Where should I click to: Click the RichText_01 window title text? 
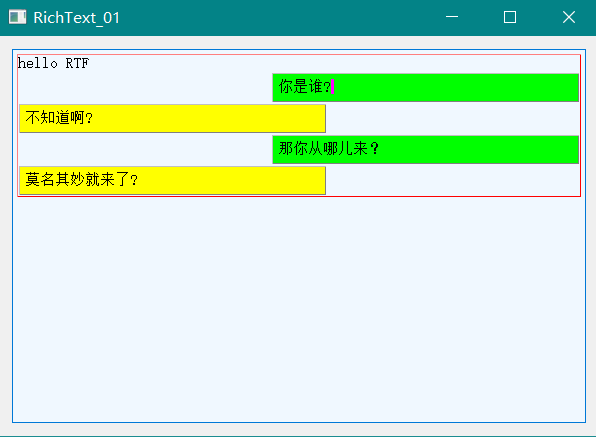(76, 18)
